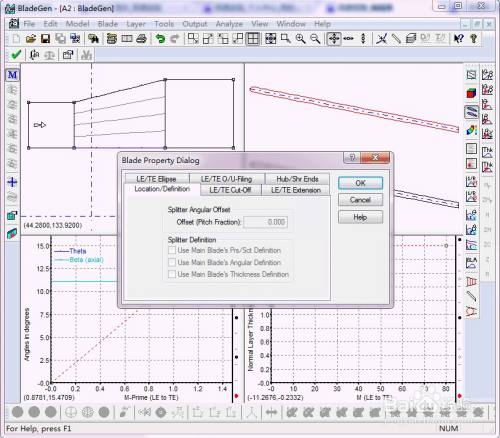Click the M-Prime (LE to TE) axis label
This screenshot has width=500, height=438.
tap(151, 397)
